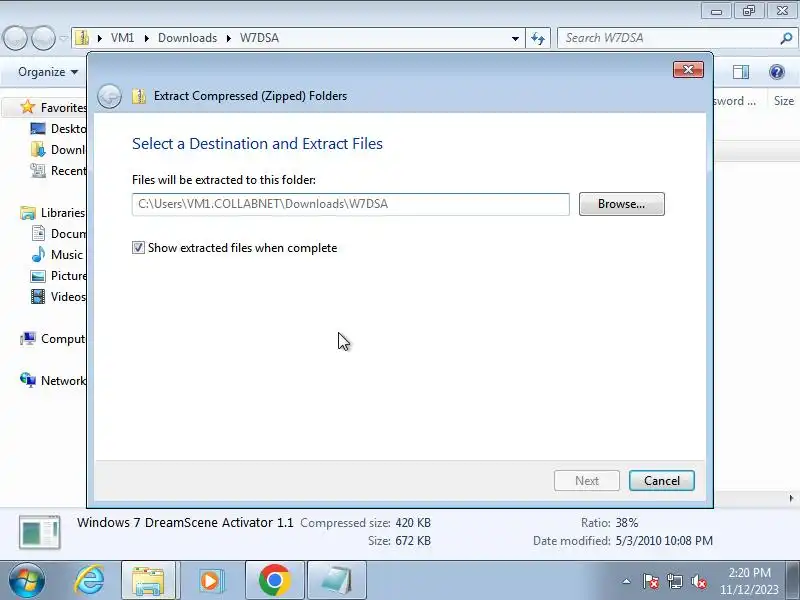The width and height of the screenshot is (800, 600).
Task: Click the Windows Explorer taskbar icon
Action: [148, 581]
